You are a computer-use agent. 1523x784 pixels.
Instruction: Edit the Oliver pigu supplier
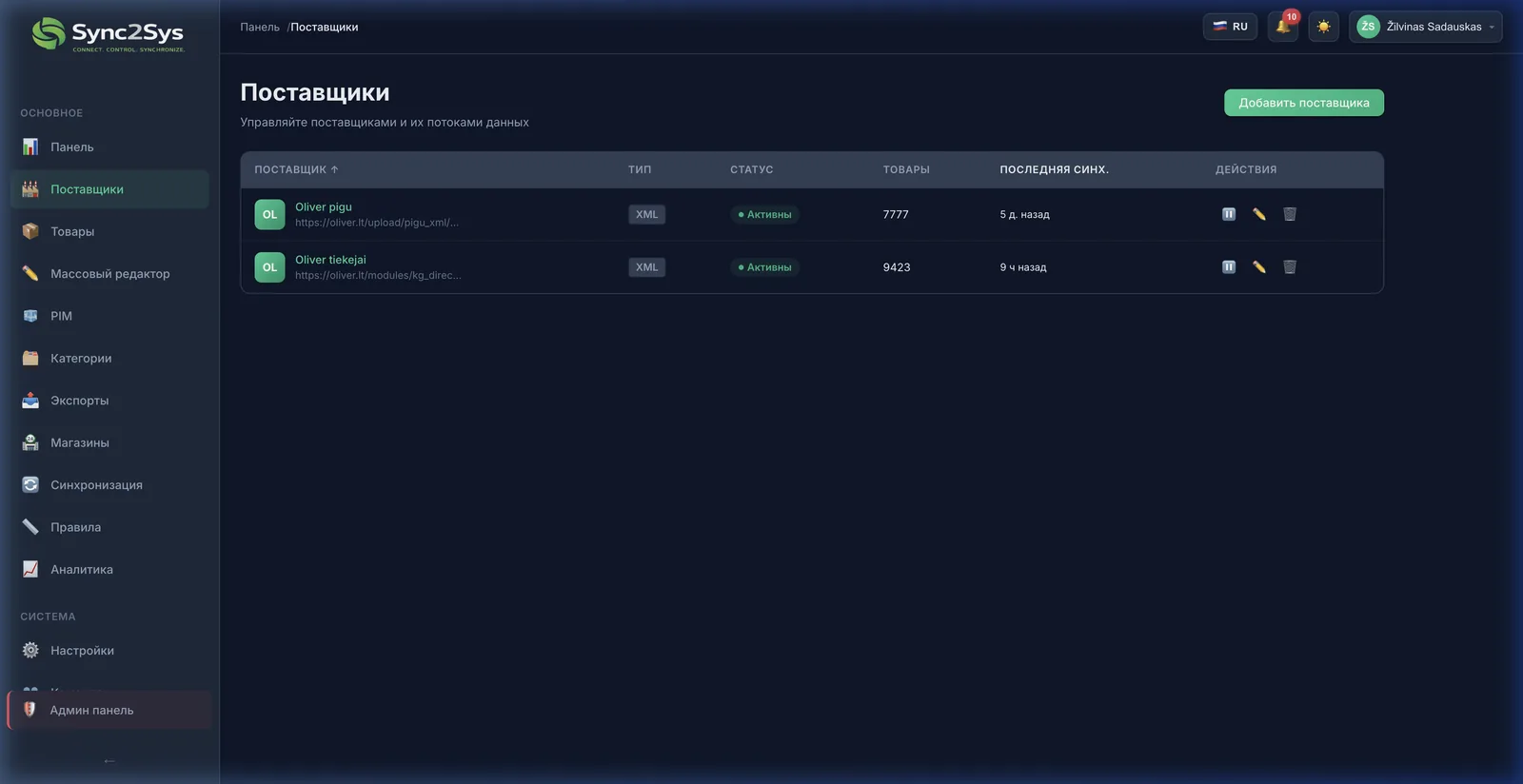coord(1259,214)
